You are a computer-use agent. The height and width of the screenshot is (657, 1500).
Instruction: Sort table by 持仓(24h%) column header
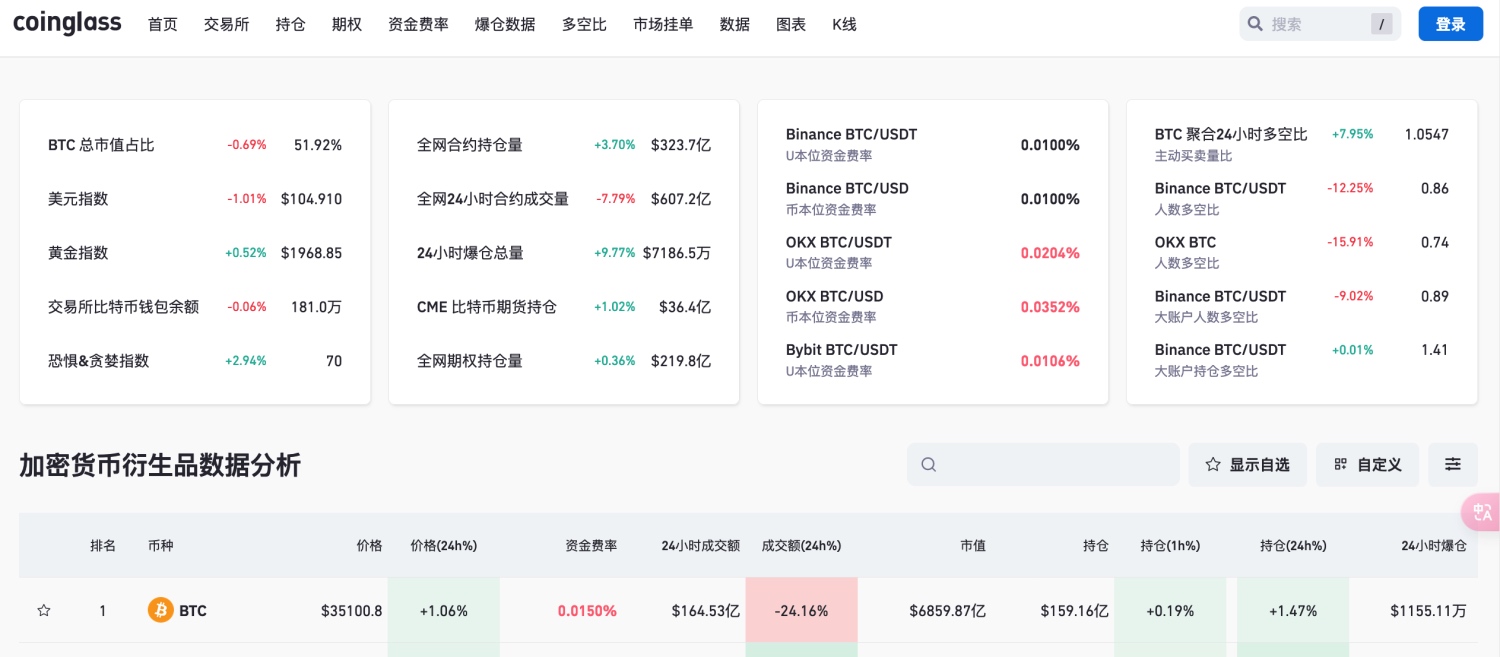1293,545
